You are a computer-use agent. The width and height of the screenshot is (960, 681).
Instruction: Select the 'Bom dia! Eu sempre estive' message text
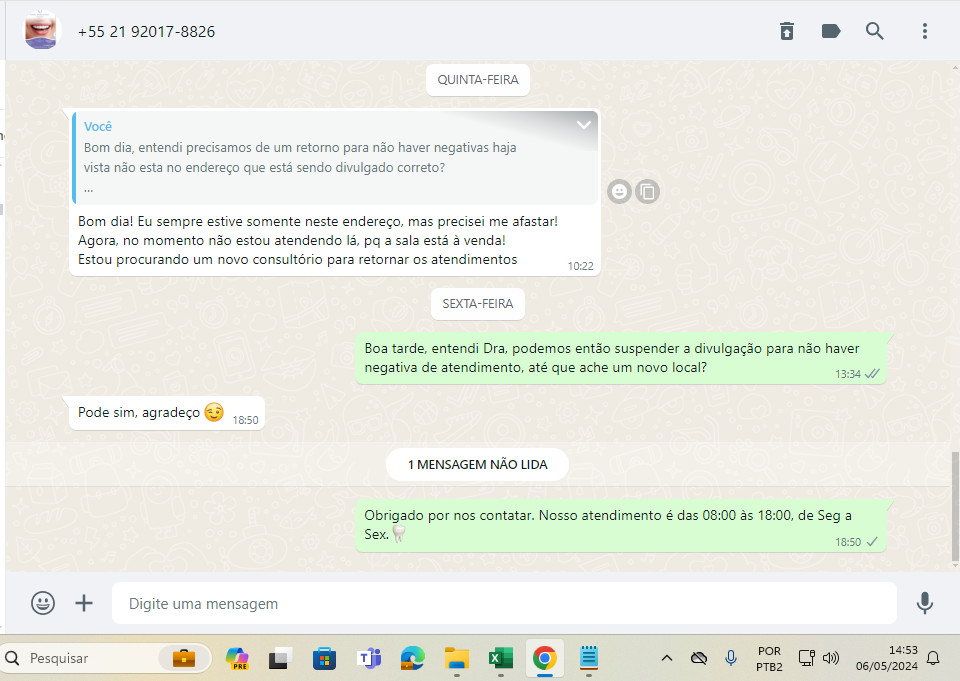pyautogui.click(x=318, y=240)
